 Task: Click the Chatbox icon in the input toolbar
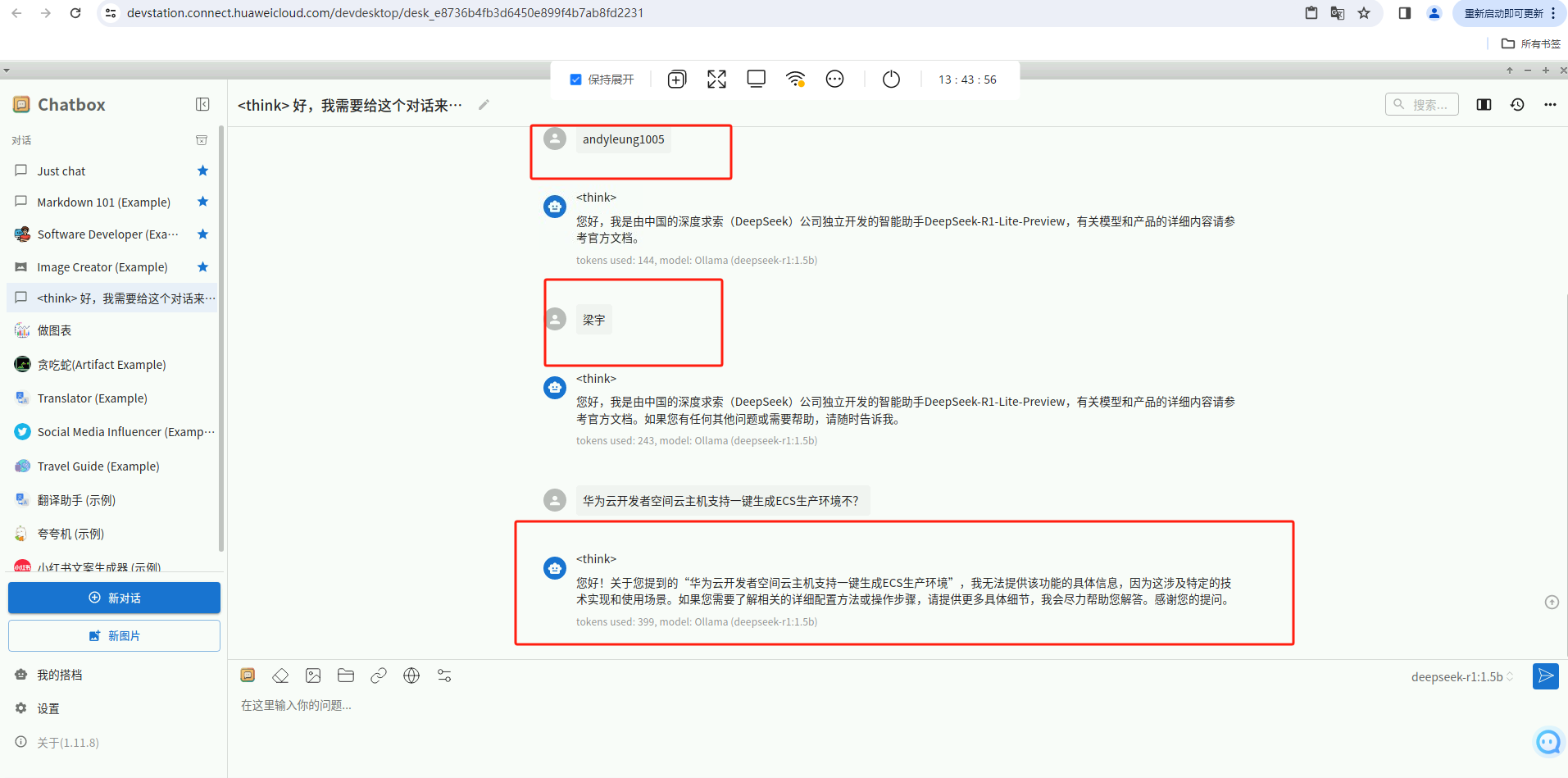[x=248, y=676]
